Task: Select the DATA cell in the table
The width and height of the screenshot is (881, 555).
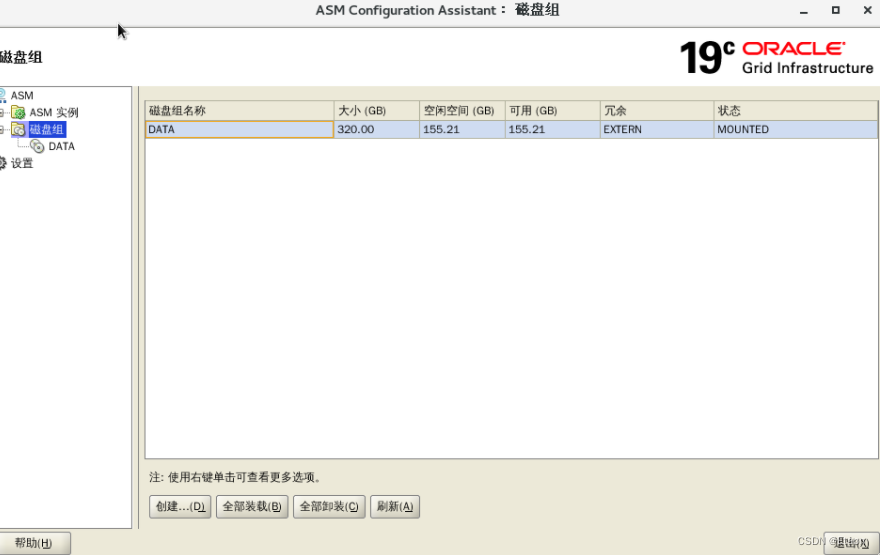Action: pyautogui.click(x=239, y=129)
